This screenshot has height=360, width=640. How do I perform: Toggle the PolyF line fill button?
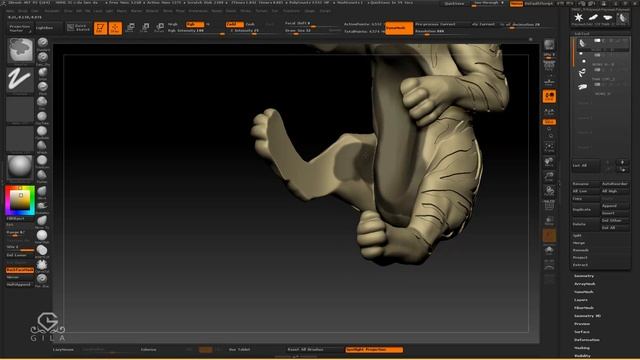click(549, 205)
